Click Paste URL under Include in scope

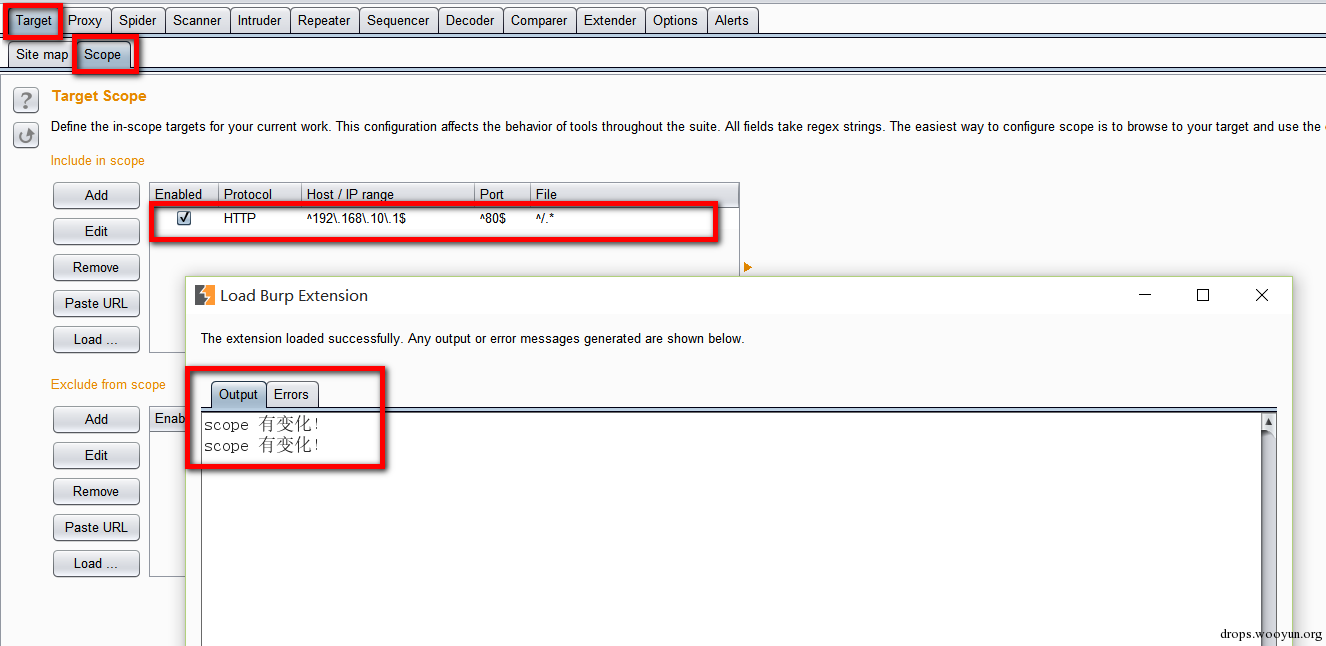(x=96, y=303)
